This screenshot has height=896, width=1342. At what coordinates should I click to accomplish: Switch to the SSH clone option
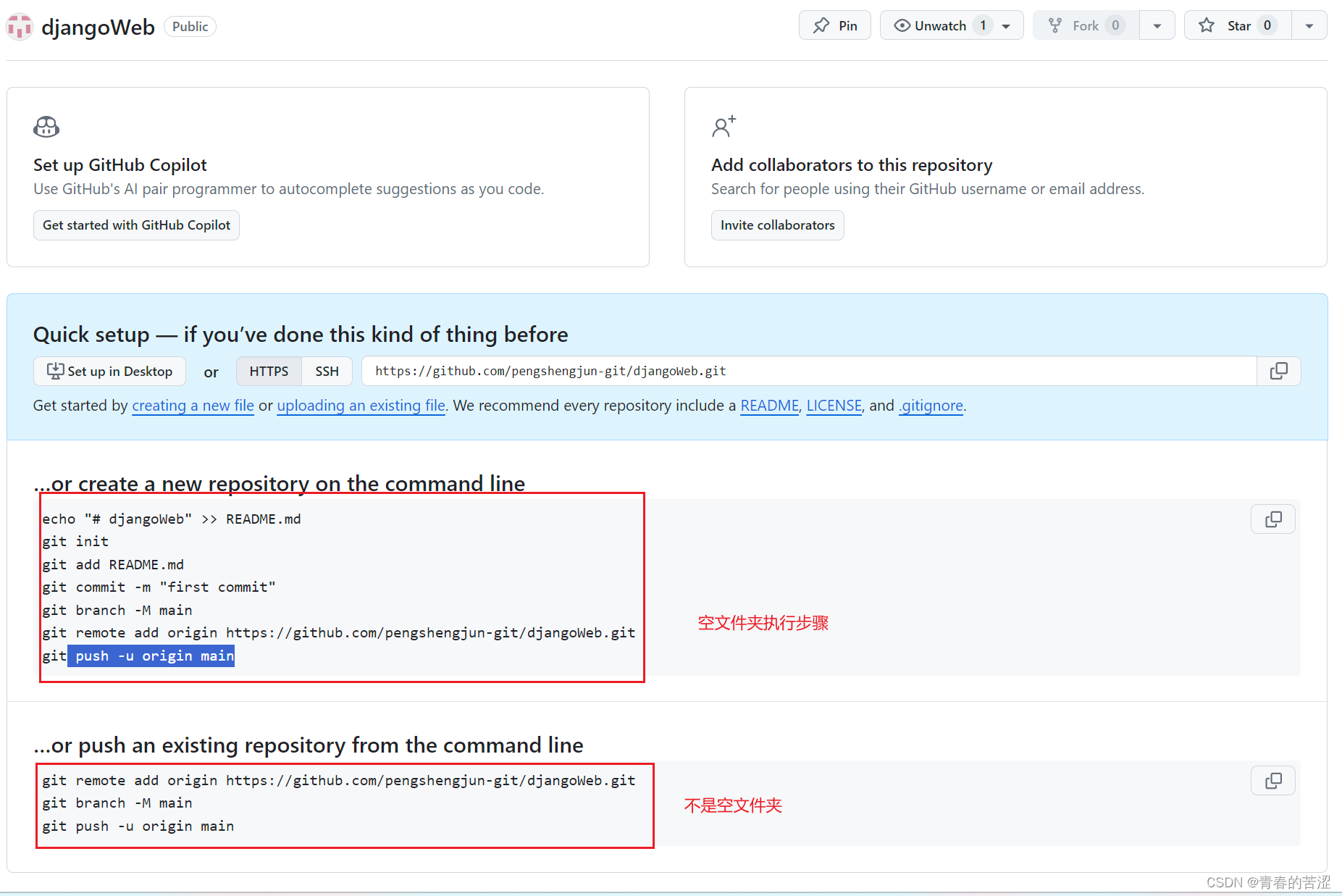click(327, 371)
